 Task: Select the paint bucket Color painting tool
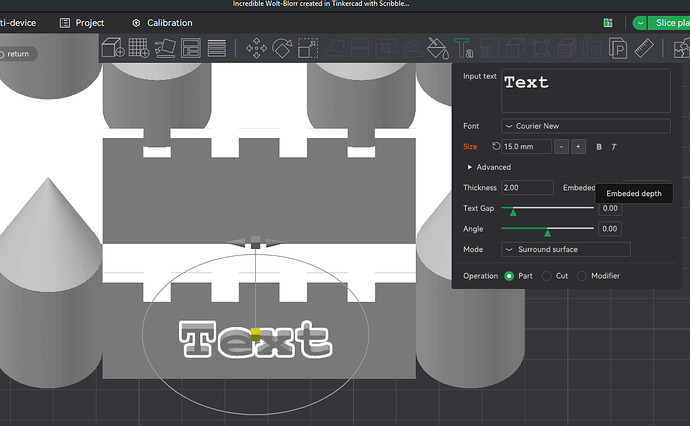tap(437, 48)
